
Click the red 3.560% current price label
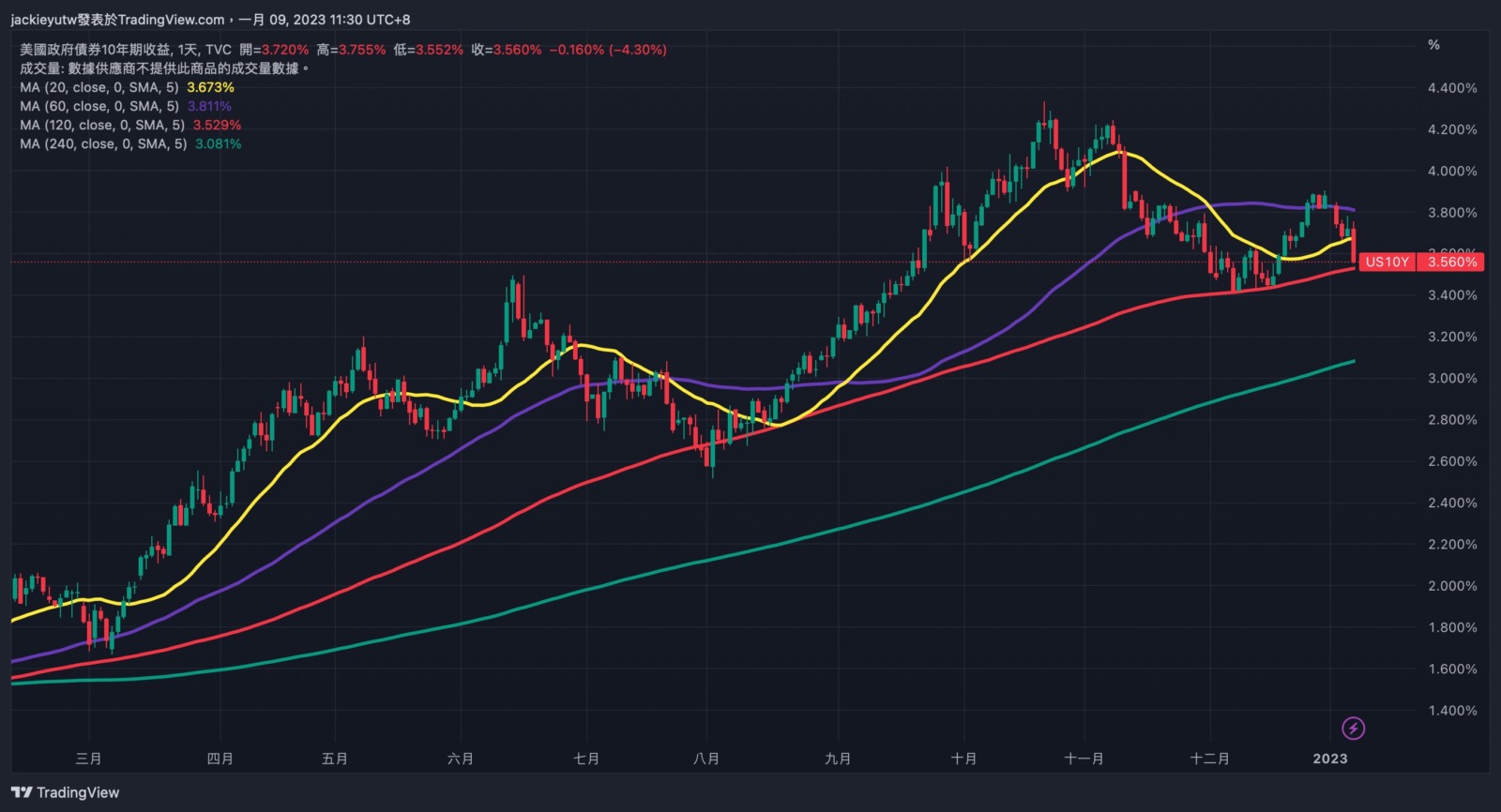tap(1451, 262)
